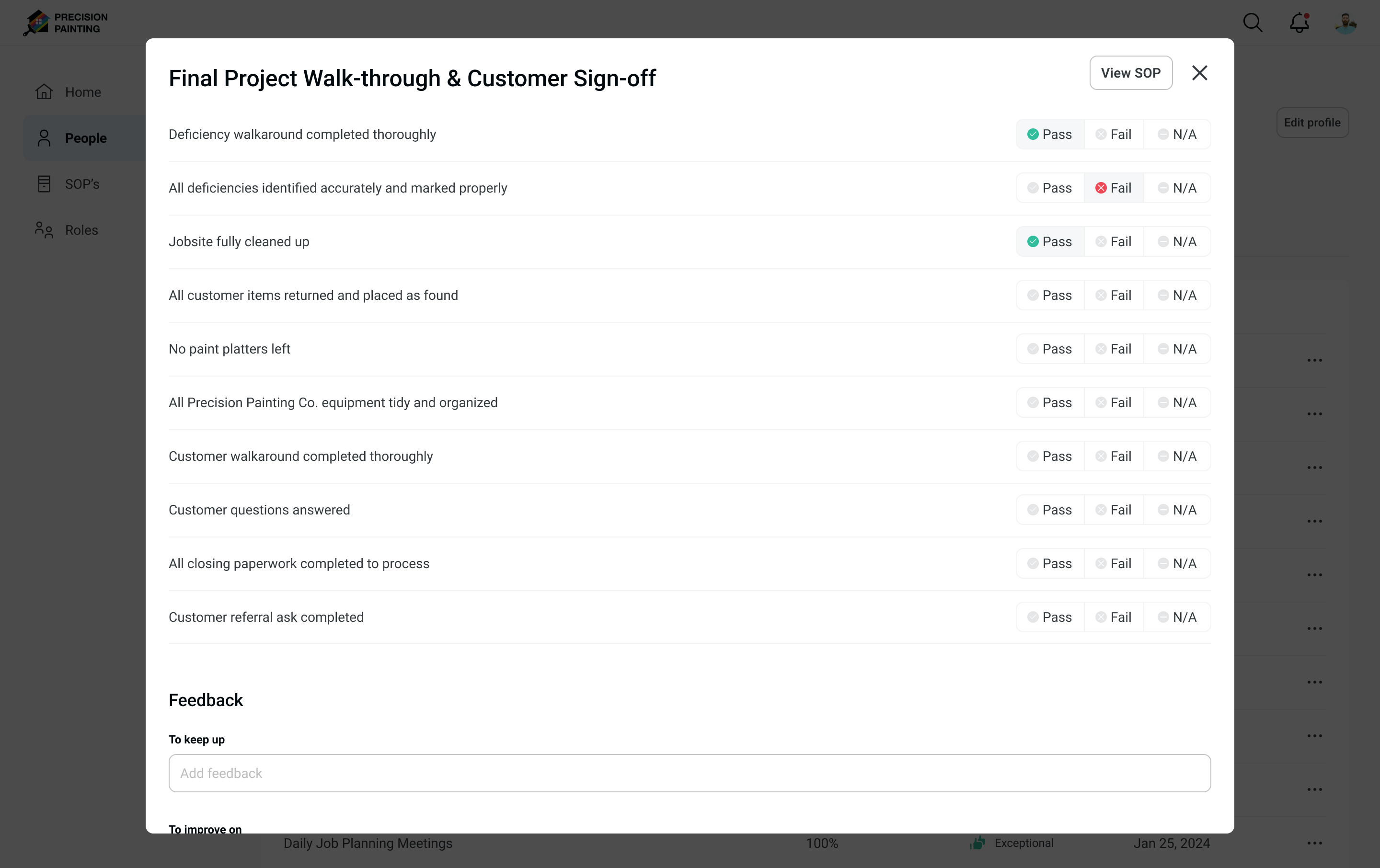The width and height of the screenshot is (1380, 868).
Task: Mark 'No paint platters left' as Pass
Action: 1050,349
